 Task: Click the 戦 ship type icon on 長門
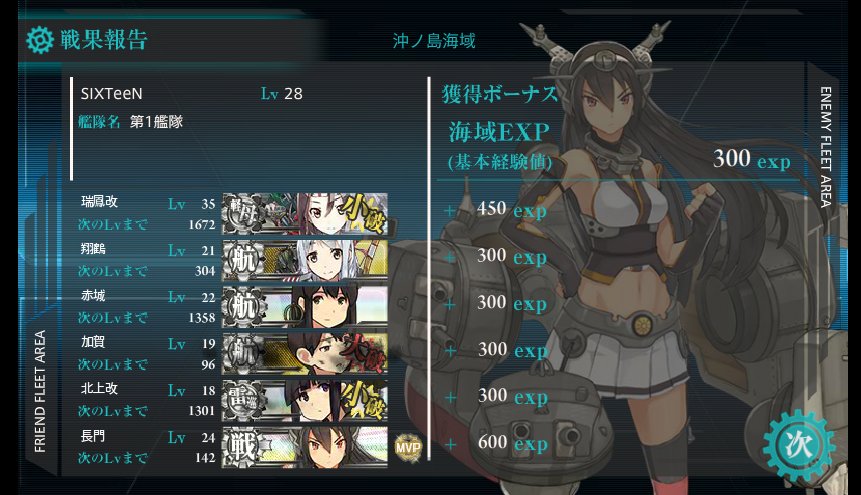point(242,447)
